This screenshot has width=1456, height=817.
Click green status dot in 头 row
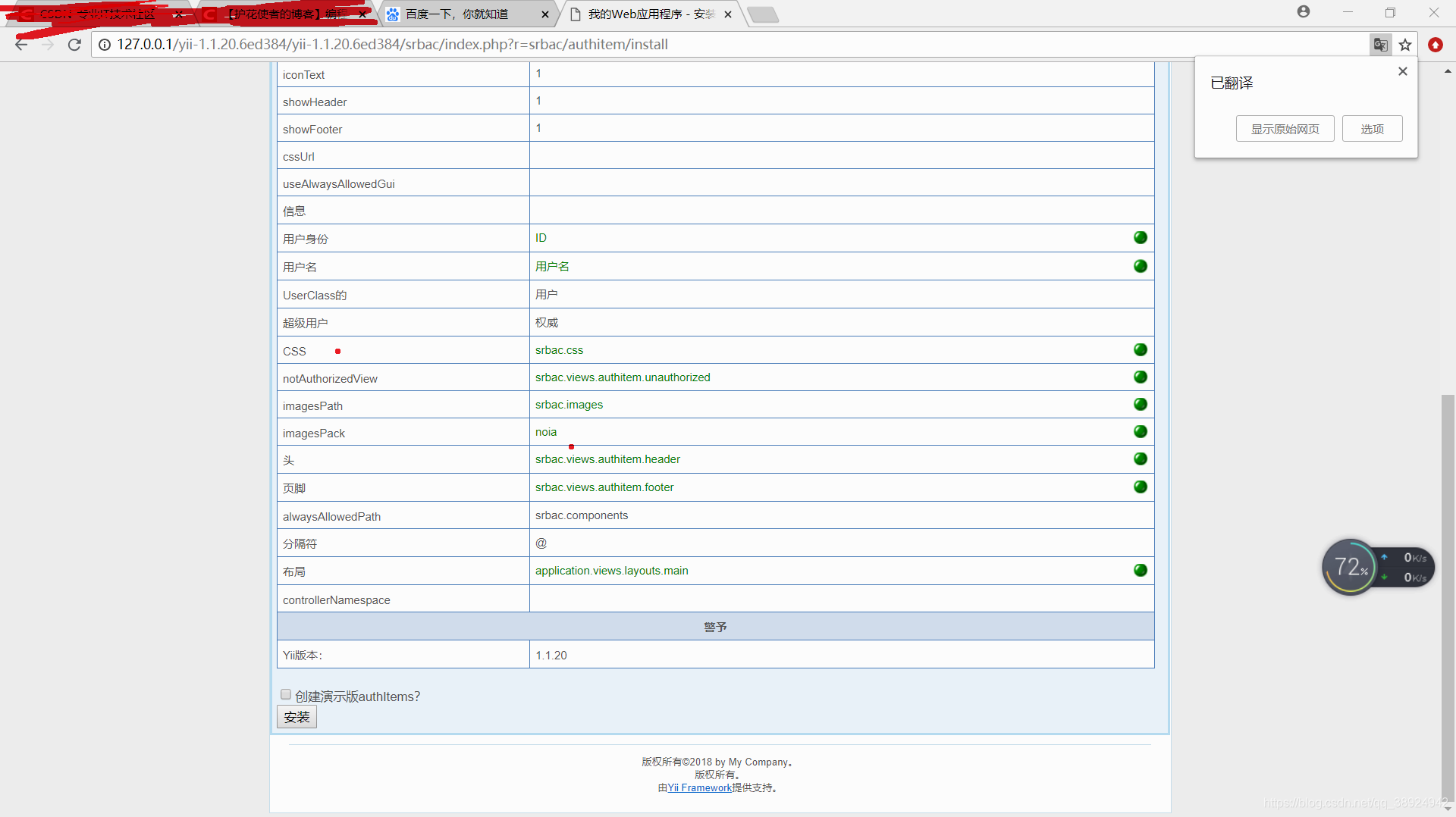click(1141, 459)
